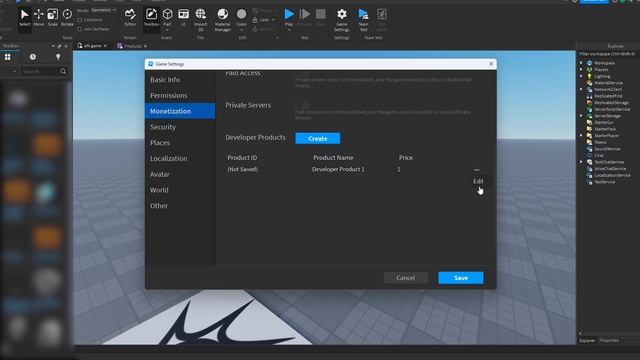Activate the Move tool
Screen dimensions: 640x360
tap(38, 18)
